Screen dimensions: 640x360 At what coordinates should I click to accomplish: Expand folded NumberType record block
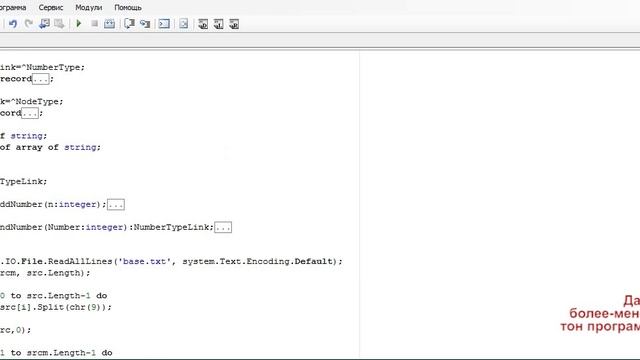coord(41,79)
